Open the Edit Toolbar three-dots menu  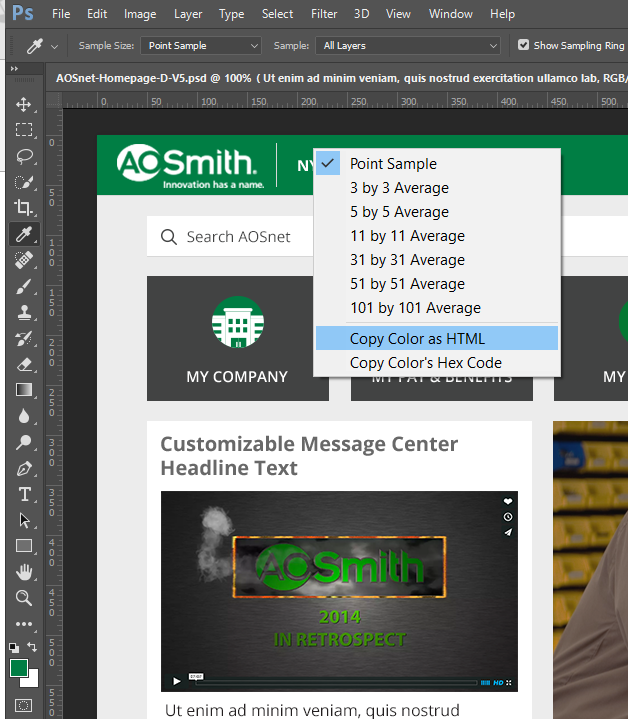pos(24,624)
